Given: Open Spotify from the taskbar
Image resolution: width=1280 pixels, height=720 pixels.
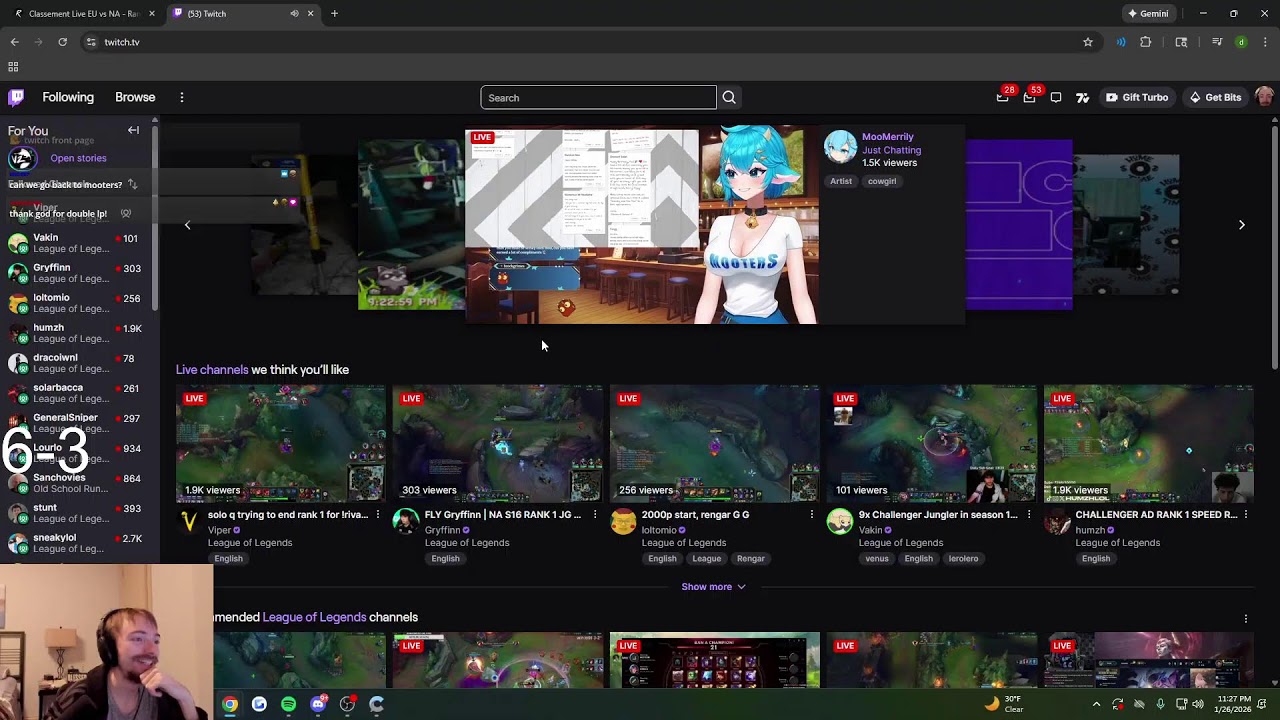Looking at the screenshot, I should 288,704.
